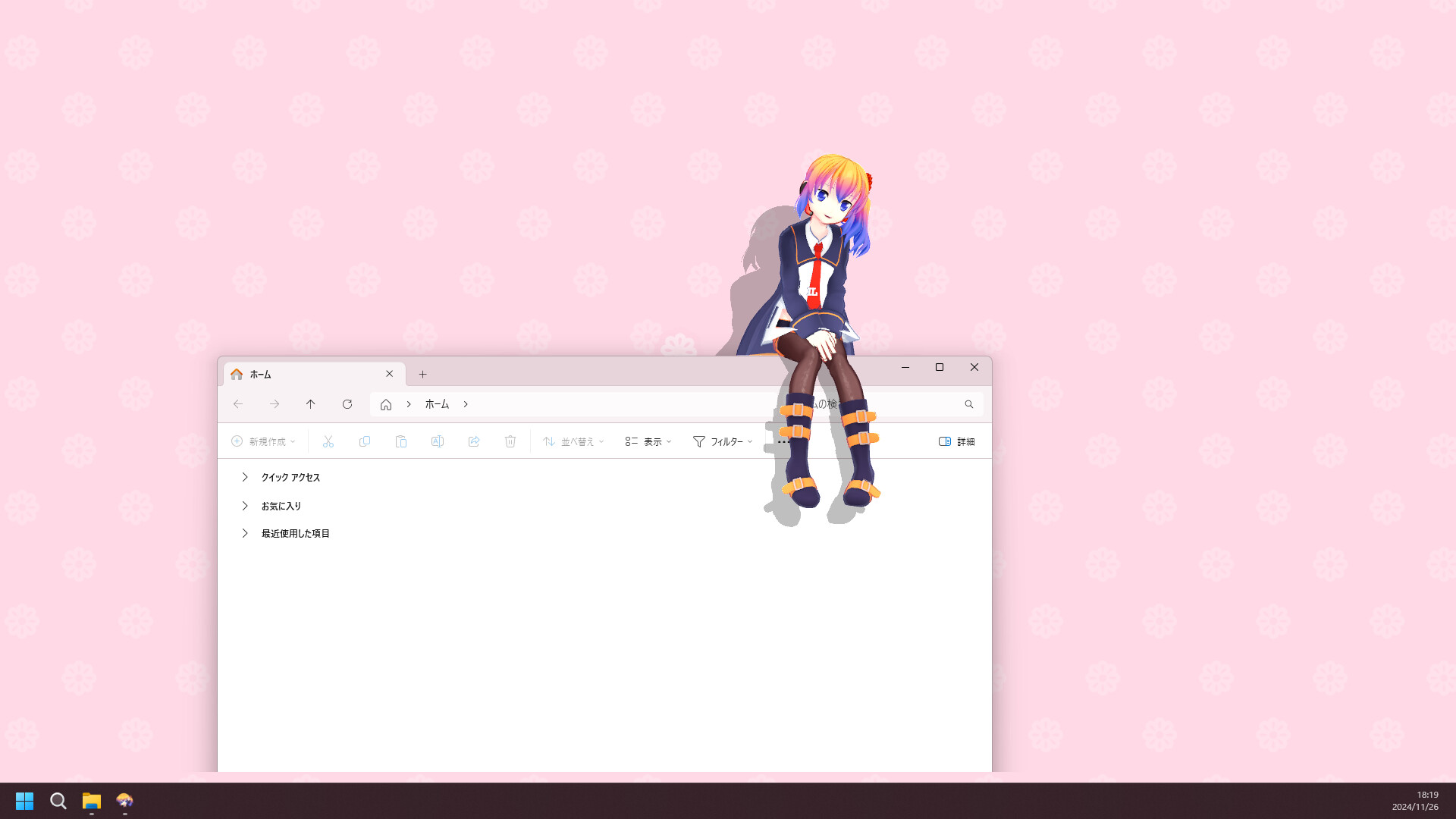Select the Cut icon on the toolbar
Screen dimensions: 1456x819
[x=328, y=441]
